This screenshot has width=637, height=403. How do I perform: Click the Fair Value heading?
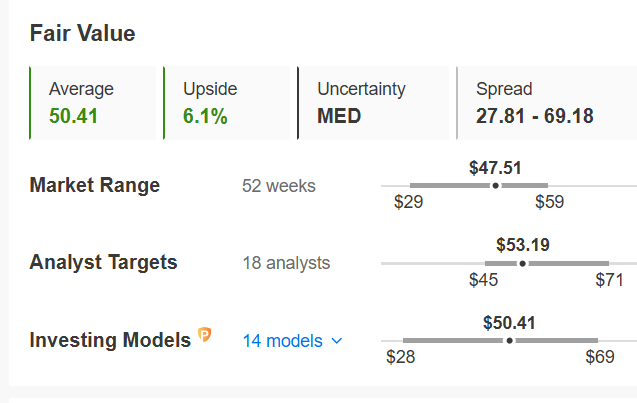(82, 33)
